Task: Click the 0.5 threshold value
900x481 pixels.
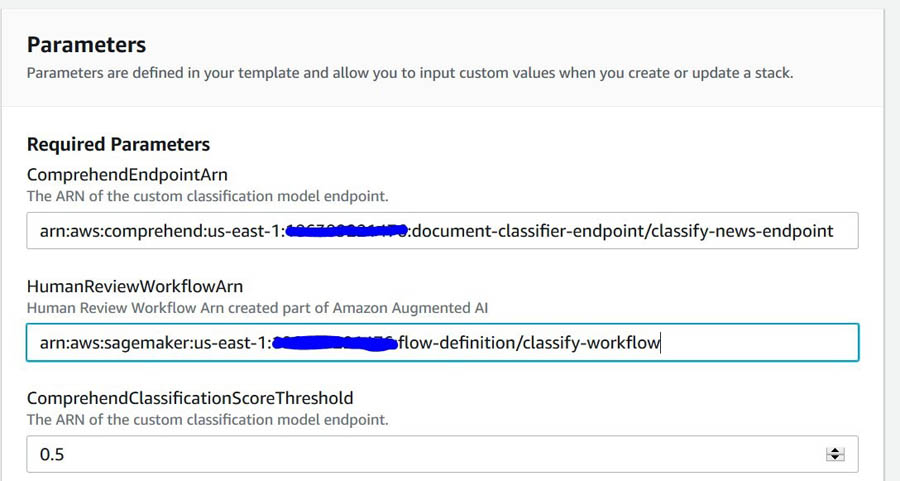Action: (52, 455)
